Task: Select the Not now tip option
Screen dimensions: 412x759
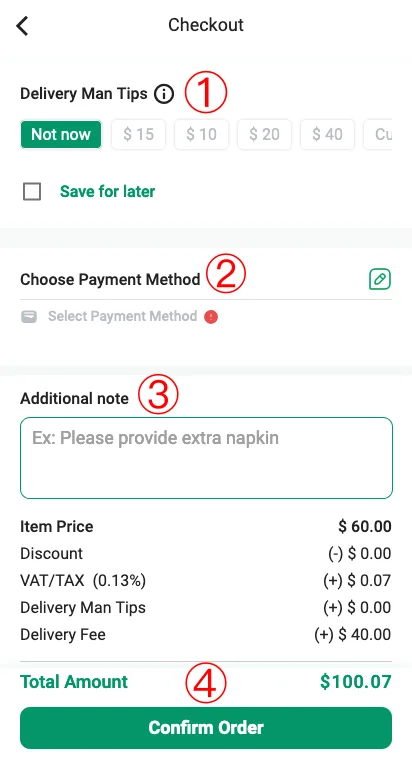Action: point(61,134)
